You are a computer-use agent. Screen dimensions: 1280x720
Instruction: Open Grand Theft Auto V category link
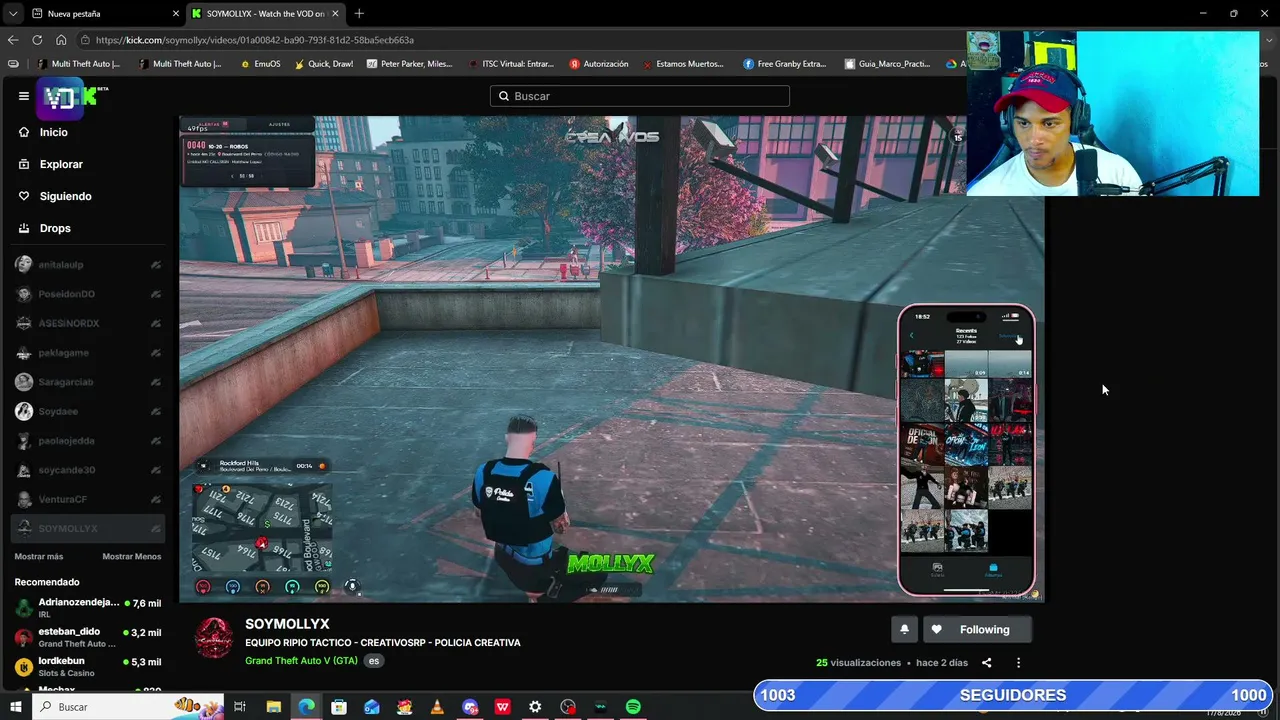(x=301, y=660)
